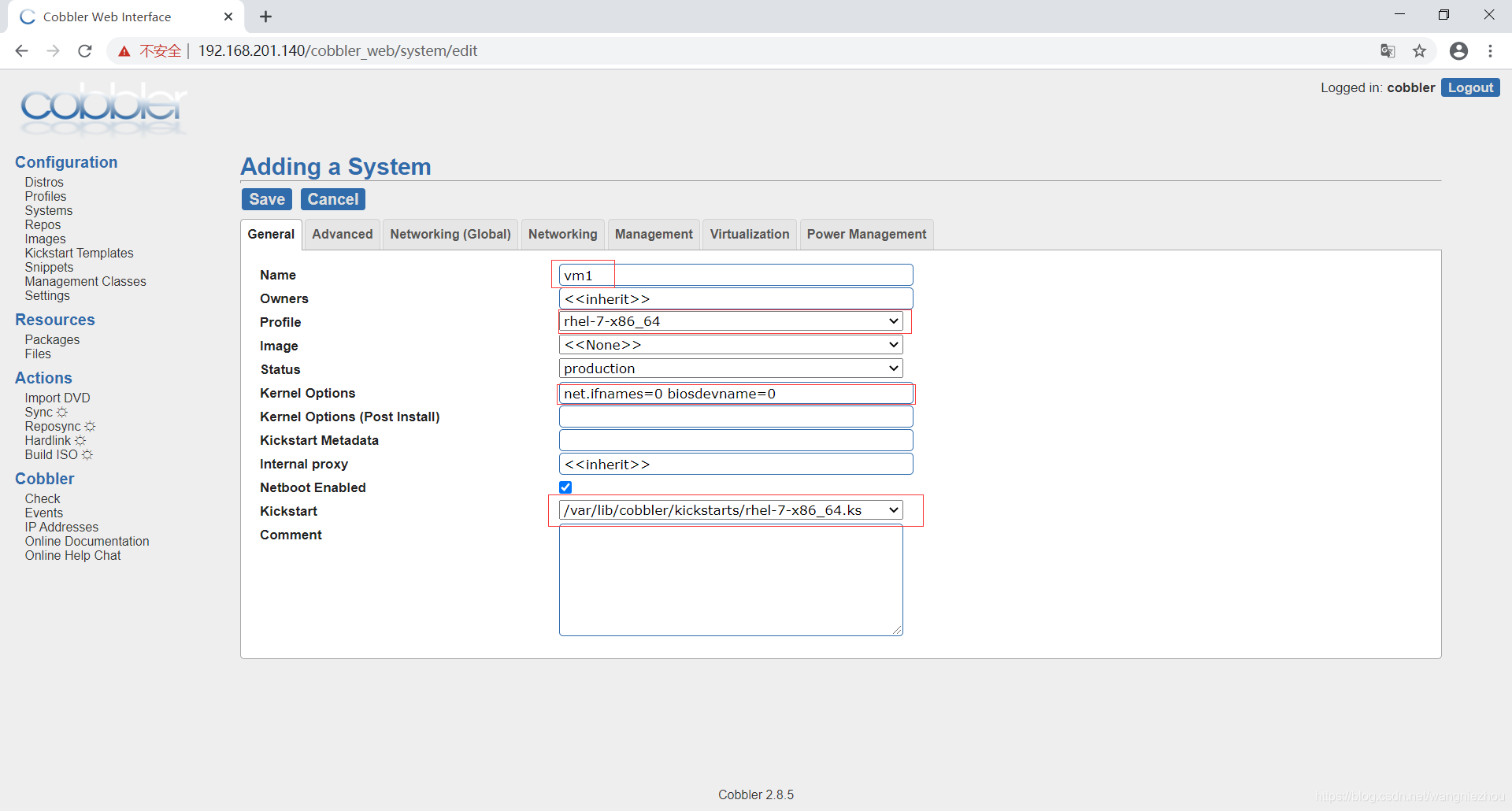Open the translate page icon

tap(1388, 51)
